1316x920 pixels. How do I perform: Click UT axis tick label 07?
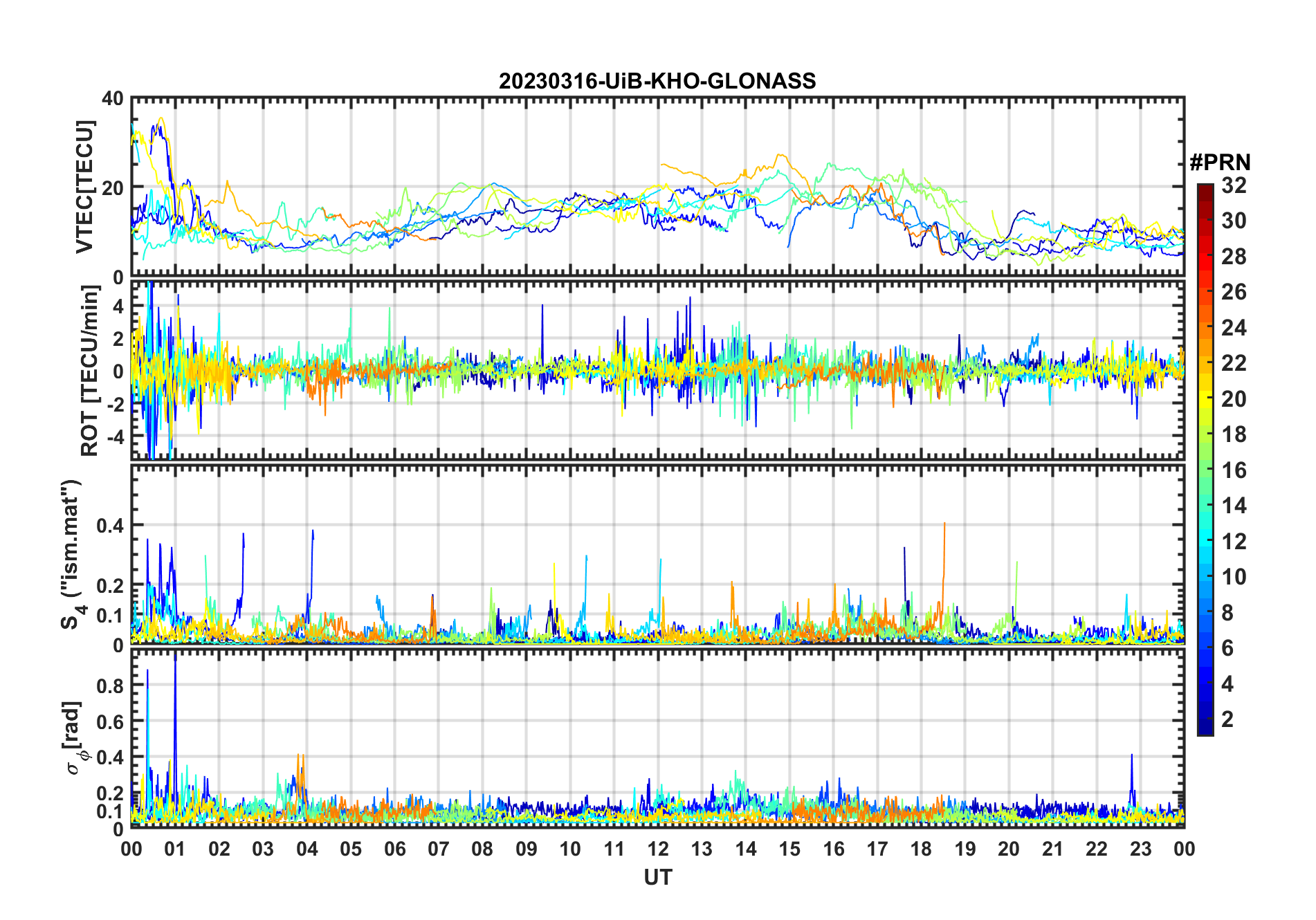pyautogui.click(x=439, y=849)
